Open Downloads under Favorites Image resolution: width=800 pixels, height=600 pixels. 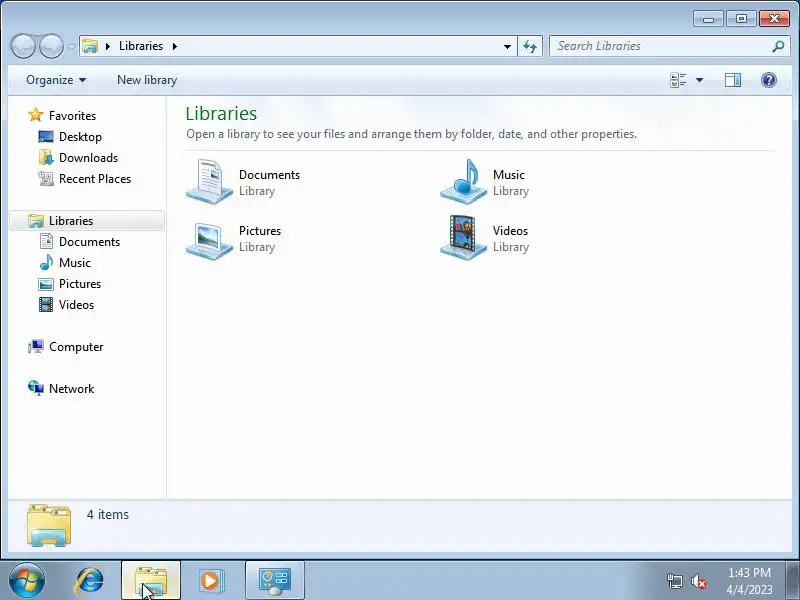pyautogui.click(x=88, y=158)
